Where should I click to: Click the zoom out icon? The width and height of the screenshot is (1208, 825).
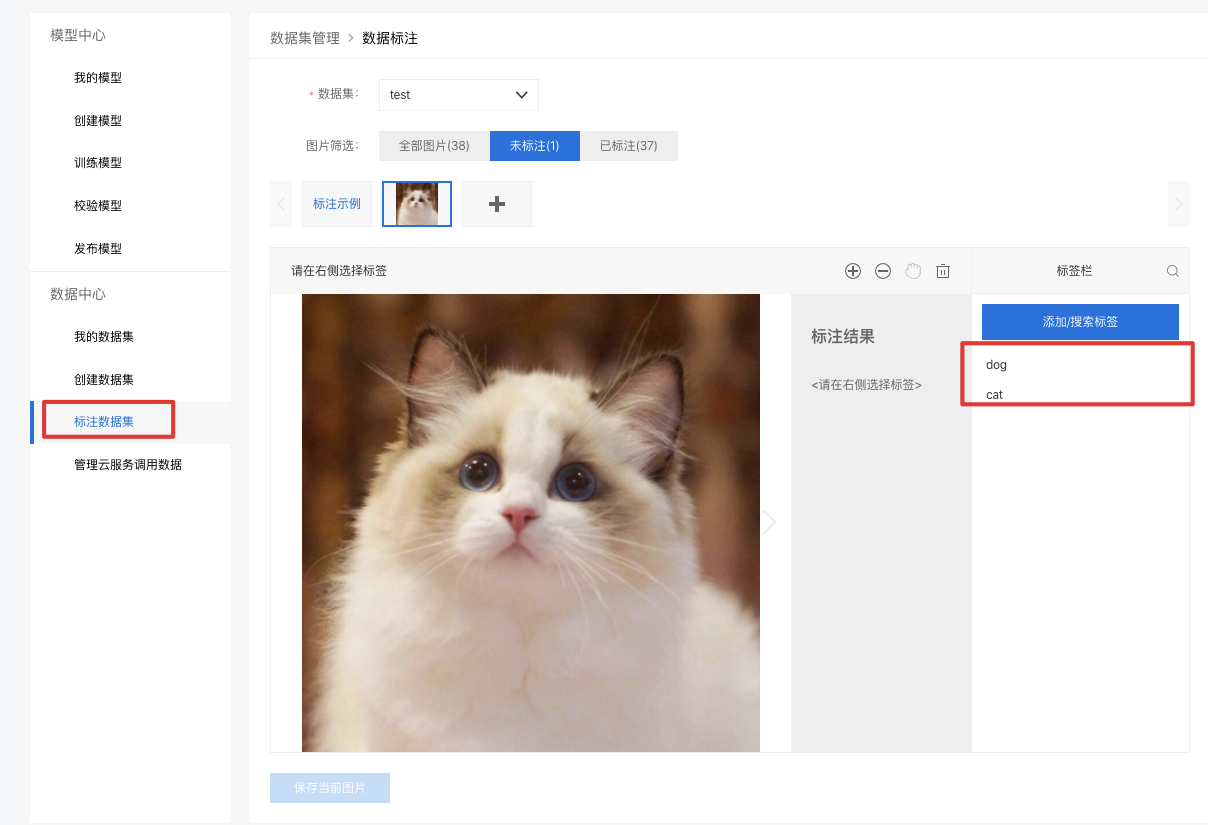[x=883, y=270]
